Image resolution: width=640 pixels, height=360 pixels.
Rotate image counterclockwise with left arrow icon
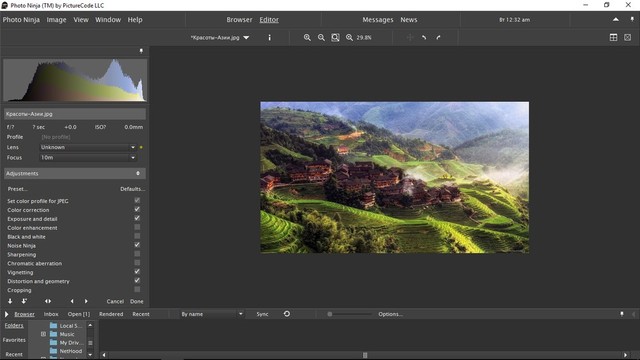coord(424,38)
